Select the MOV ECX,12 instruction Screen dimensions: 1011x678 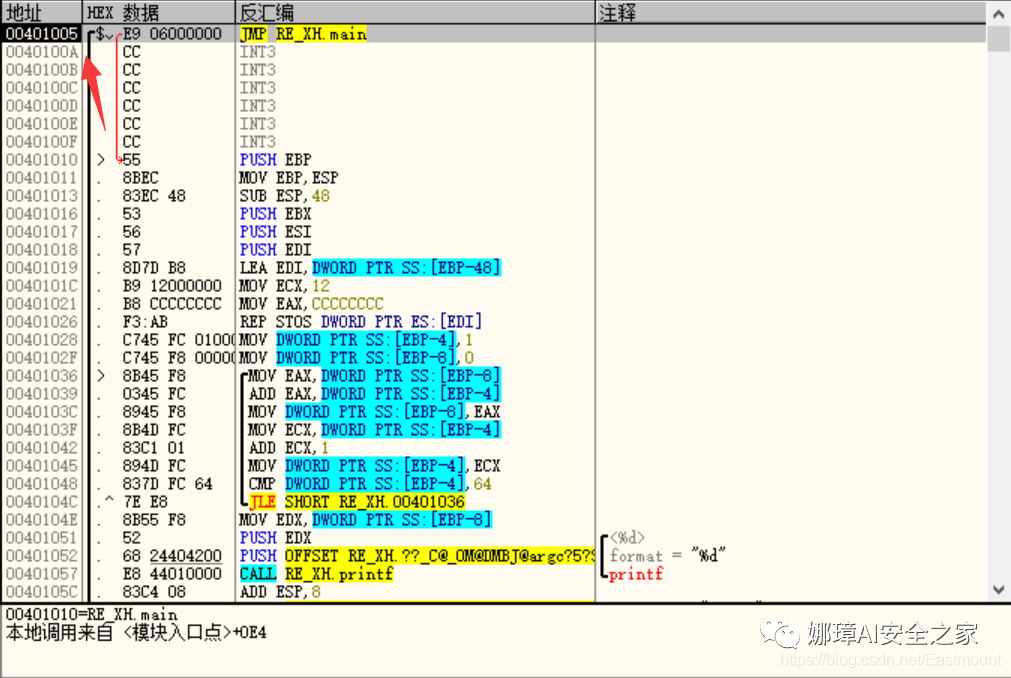coord(284,286)
